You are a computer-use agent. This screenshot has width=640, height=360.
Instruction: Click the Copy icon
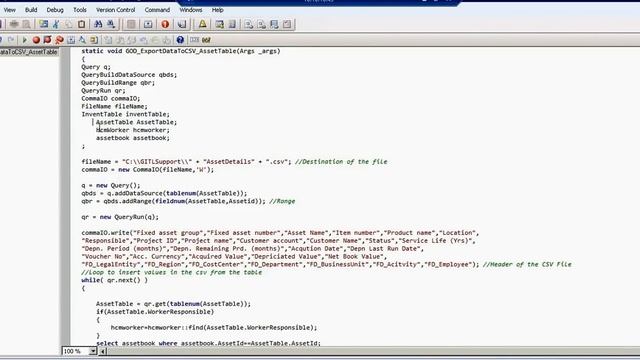(69, 24)
